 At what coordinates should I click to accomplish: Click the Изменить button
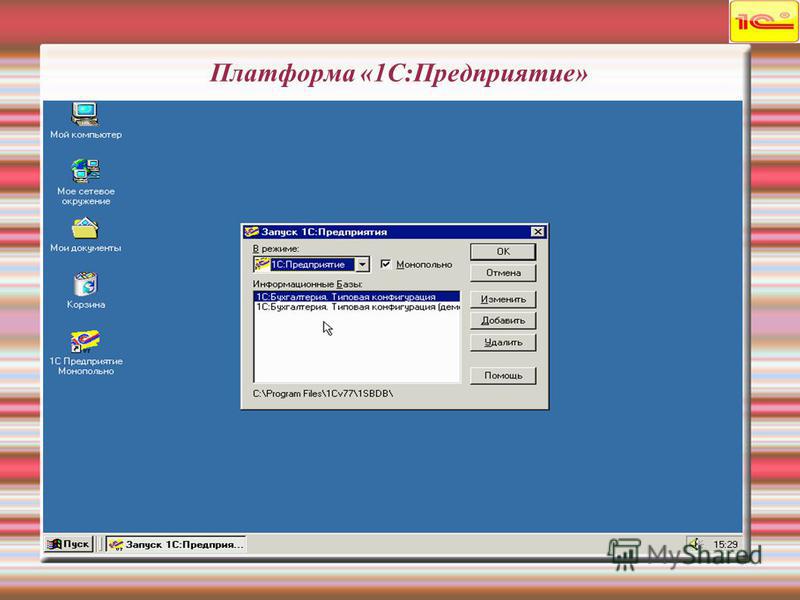503,299
